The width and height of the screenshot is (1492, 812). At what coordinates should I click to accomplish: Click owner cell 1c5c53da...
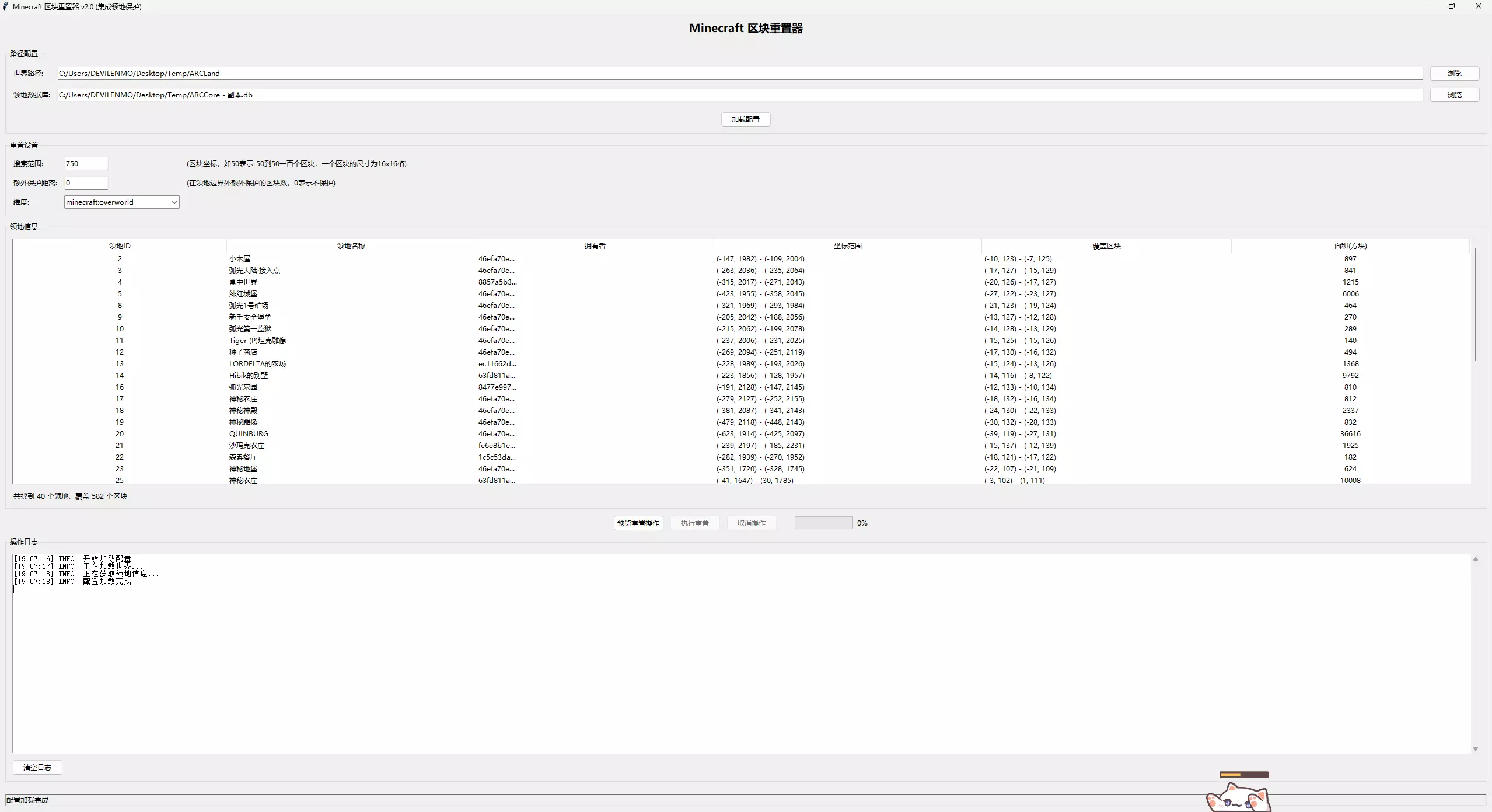pyautogui.click(x=497, y=457)
